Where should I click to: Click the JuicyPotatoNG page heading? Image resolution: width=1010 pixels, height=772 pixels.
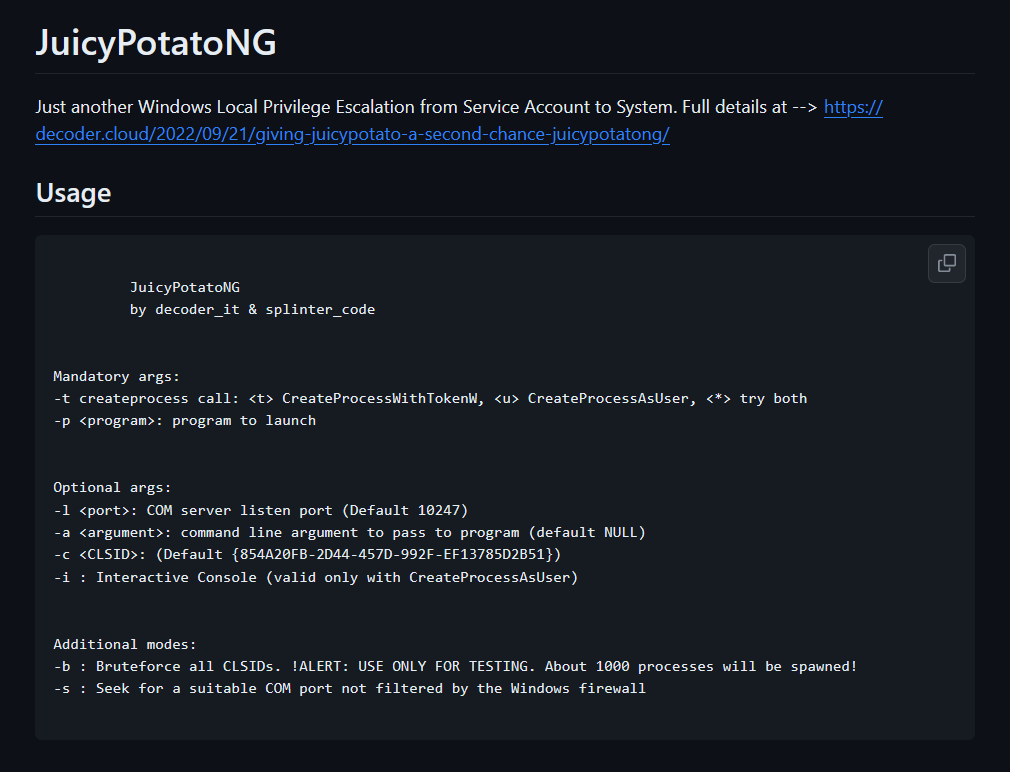pos(156,42)
